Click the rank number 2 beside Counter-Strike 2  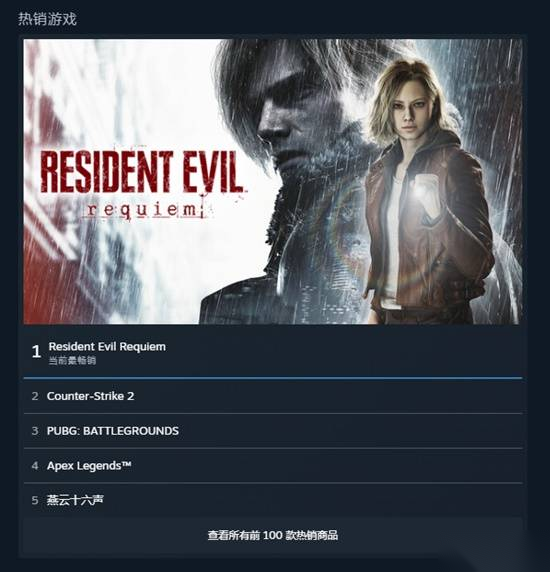point(35,396)
